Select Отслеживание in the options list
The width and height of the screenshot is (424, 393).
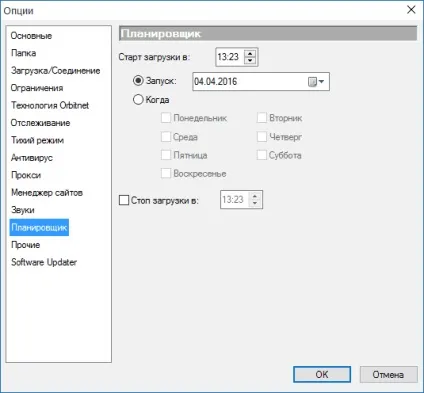click(x=40, y=123)
